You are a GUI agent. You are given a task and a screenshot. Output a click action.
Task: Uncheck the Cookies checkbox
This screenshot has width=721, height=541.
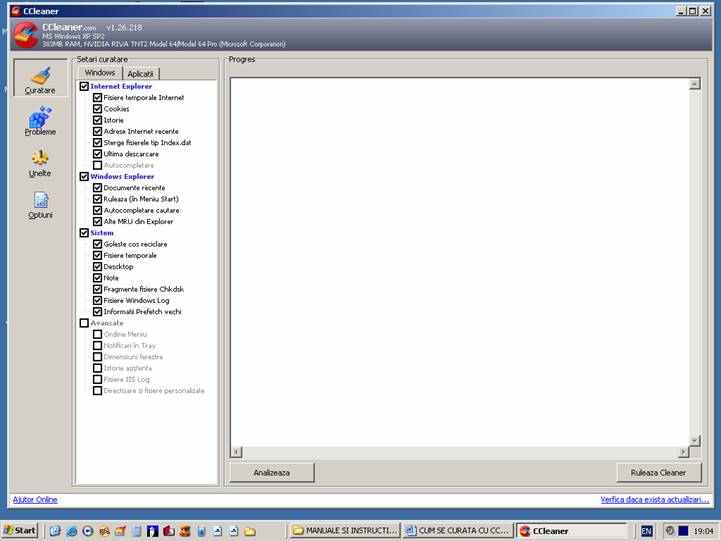pyautogui.click(x=98, y=109)
